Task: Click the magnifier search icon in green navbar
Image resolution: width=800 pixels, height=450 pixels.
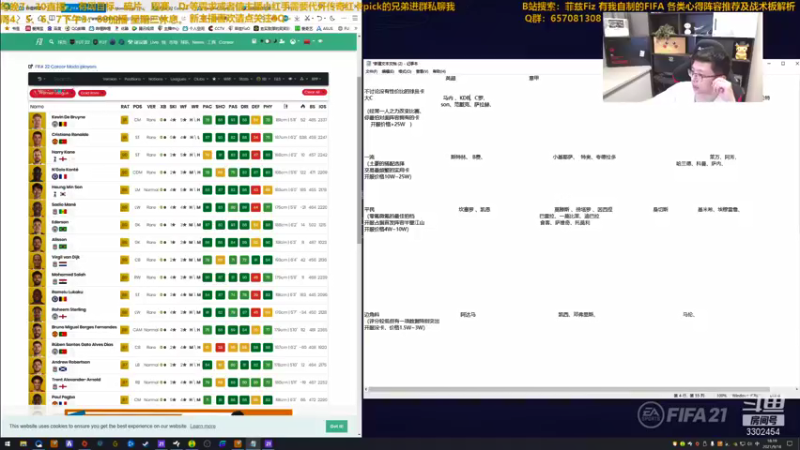Action: coord(52,42)
